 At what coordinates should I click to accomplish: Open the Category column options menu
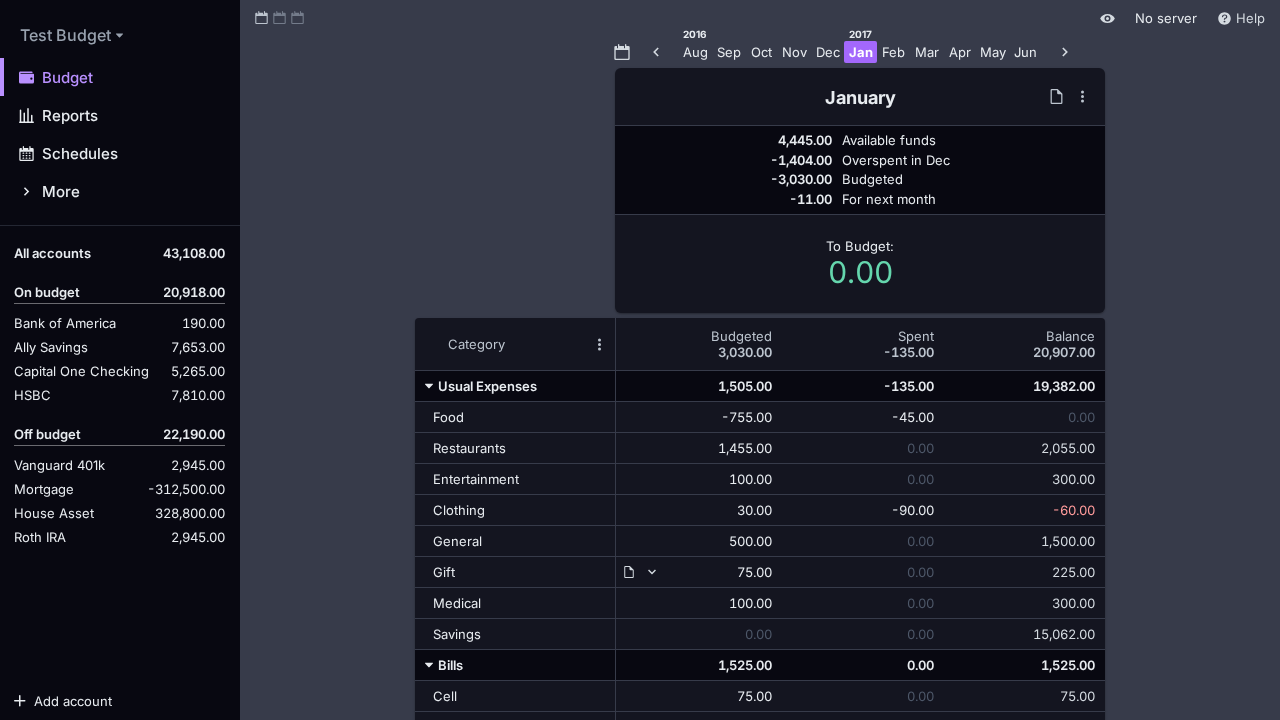point(599,345)
